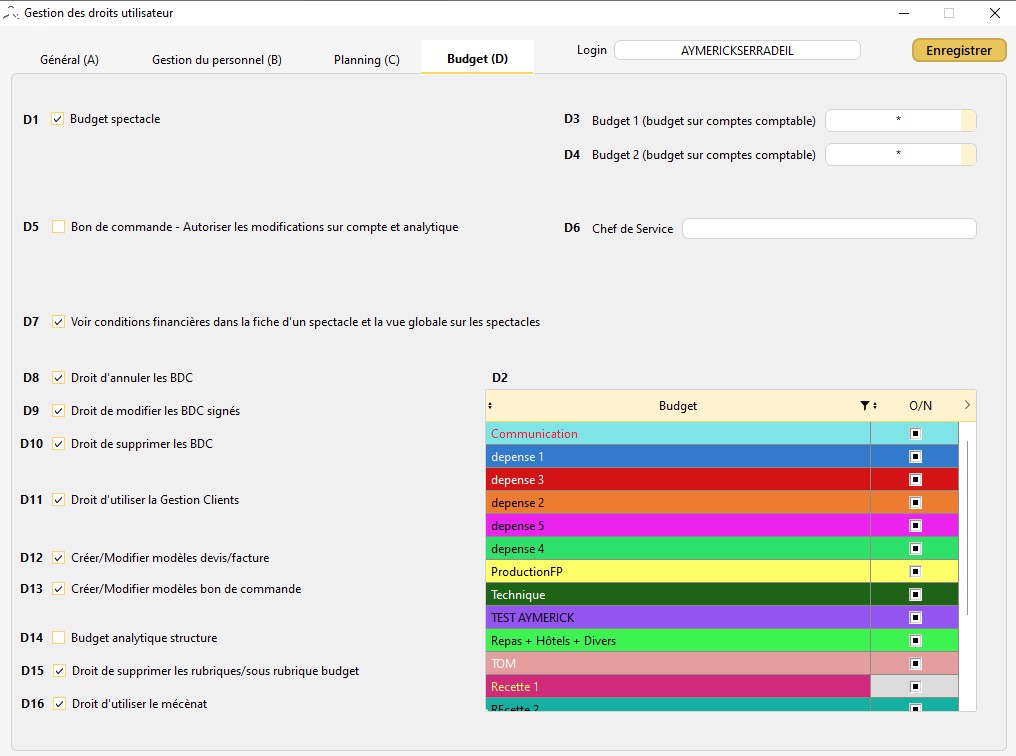Open the Budget 2 dropdown field
The height and width of the screenshot is (756, 1016).
pyautogui.click(x=899, y=155)
